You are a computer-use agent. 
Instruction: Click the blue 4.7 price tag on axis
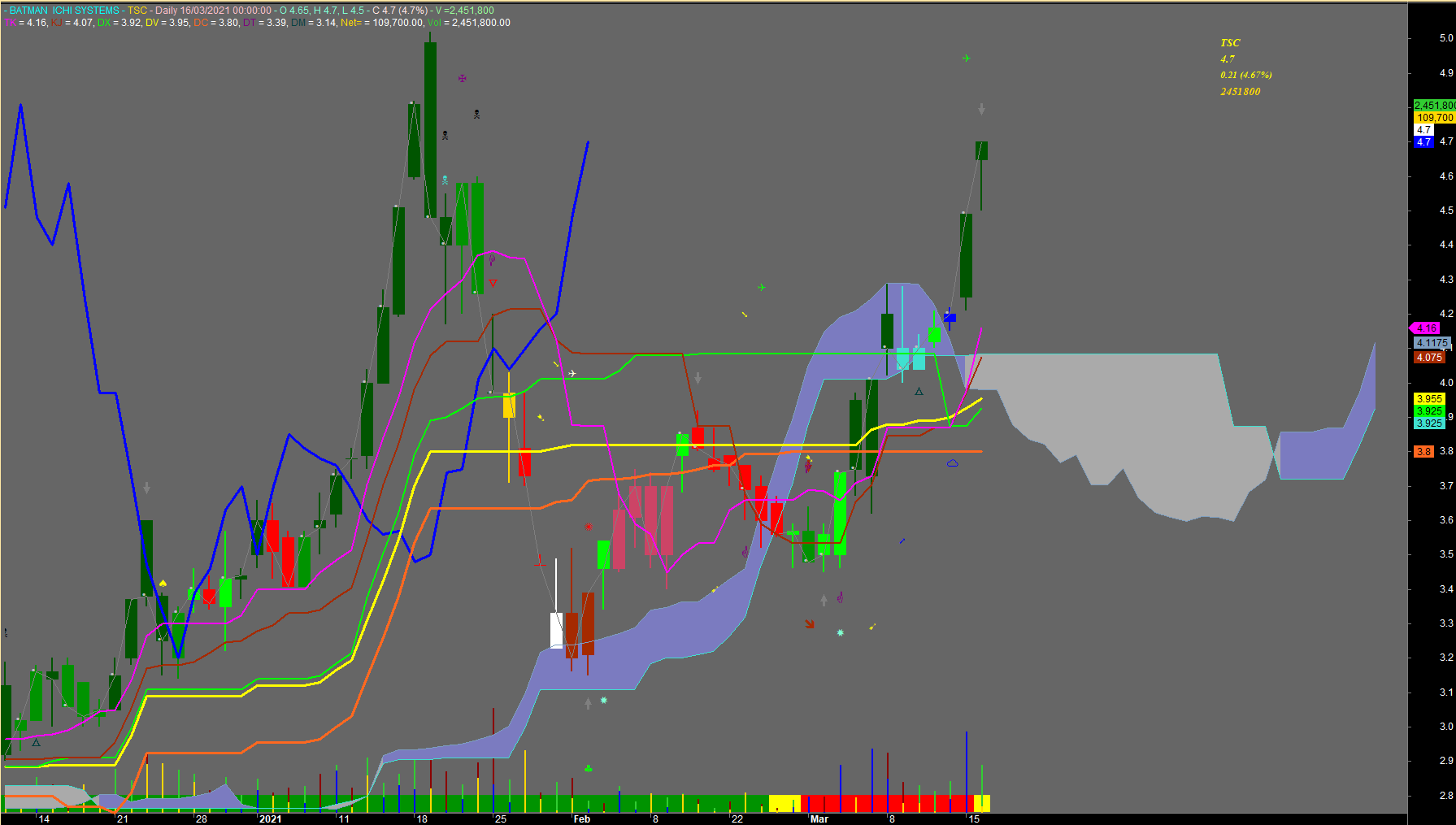[1423, 142]
